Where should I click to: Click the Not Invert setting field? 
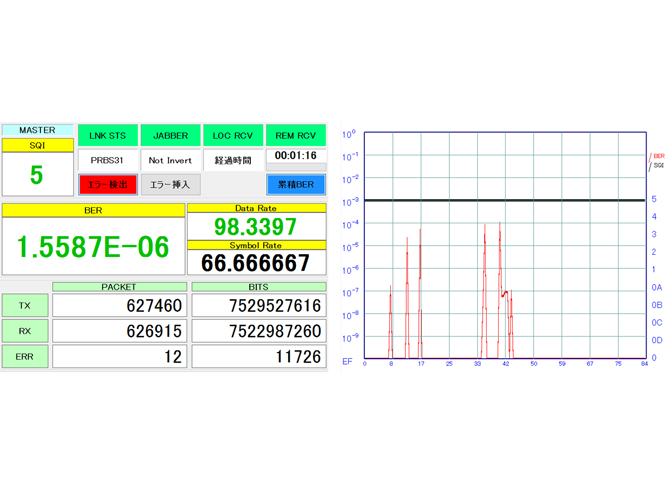pos(170,160)
